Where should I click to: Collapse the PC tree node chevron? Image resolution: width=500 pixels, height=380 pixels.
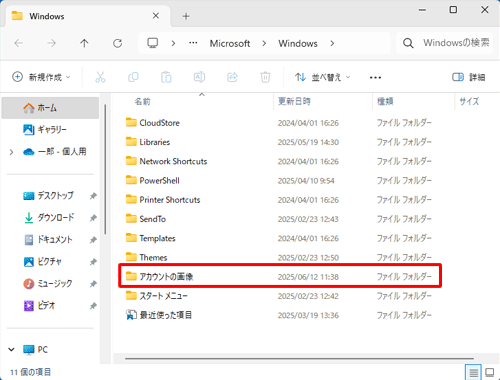pos(11,350)
